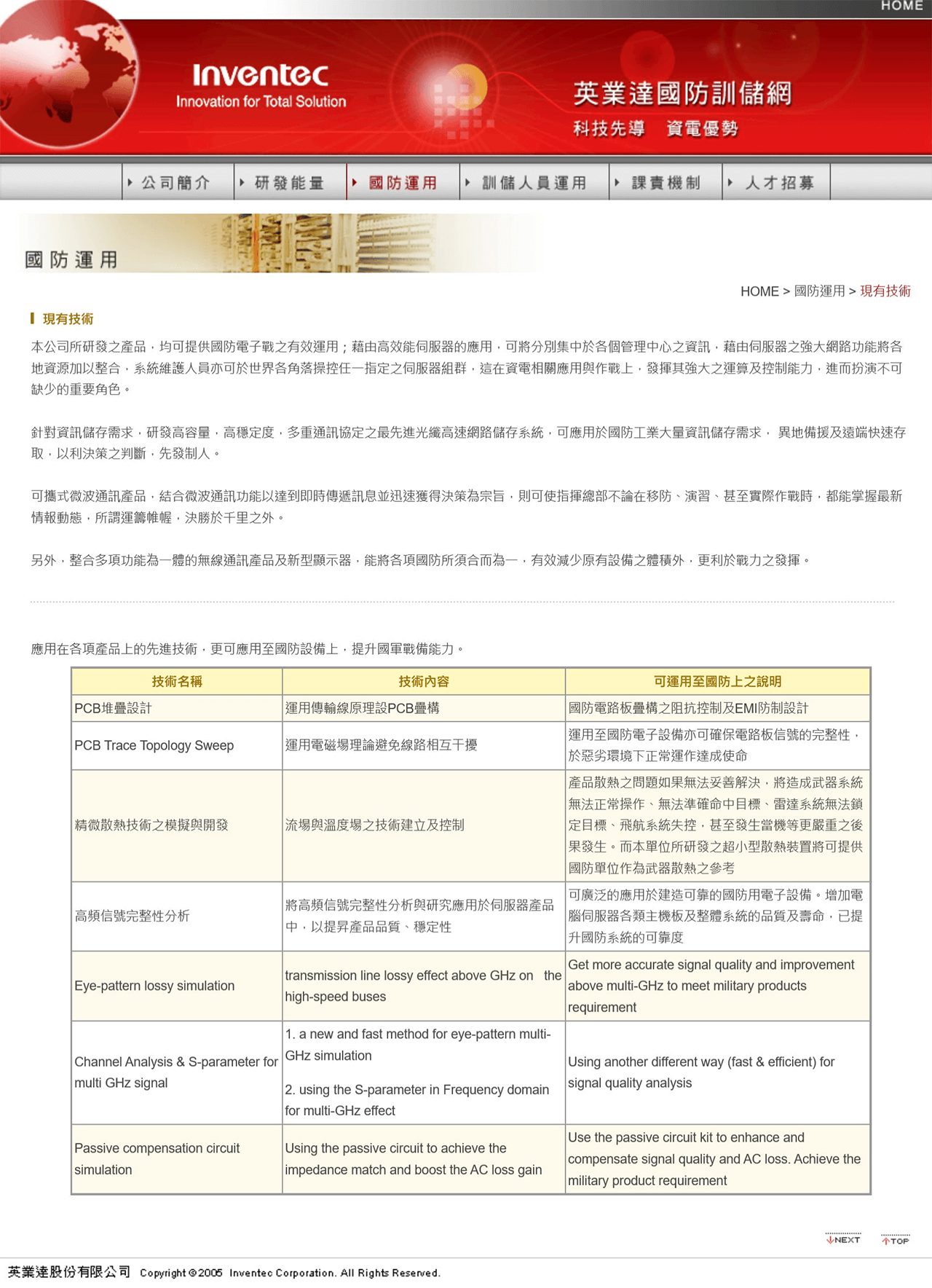Click the 現有技術 section heading
This screenshot has width=932, height=1288.
pos(68,319)
